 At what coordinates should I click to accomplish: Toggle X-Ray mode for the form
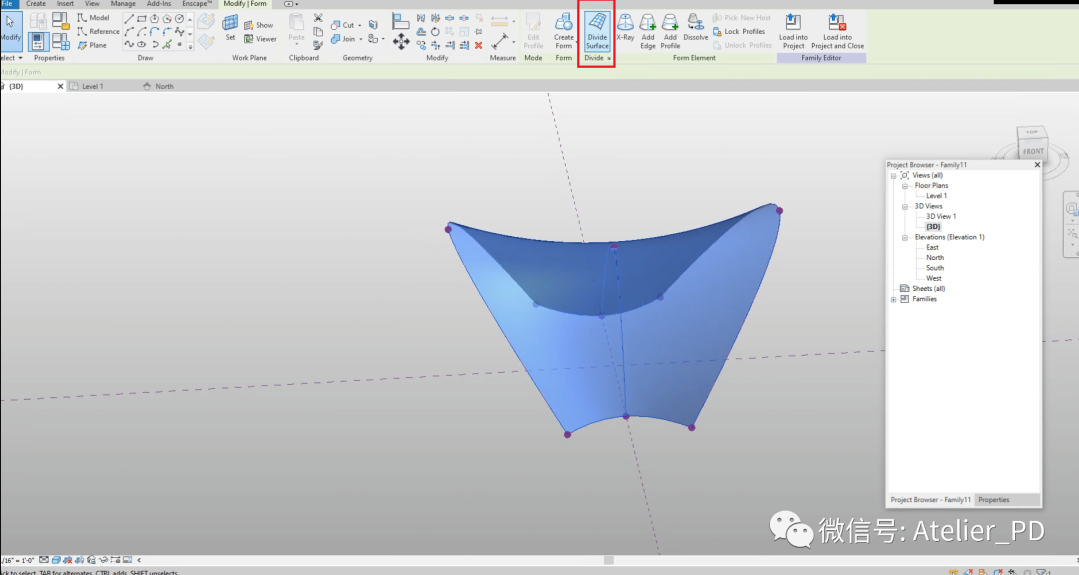point(625,28)
